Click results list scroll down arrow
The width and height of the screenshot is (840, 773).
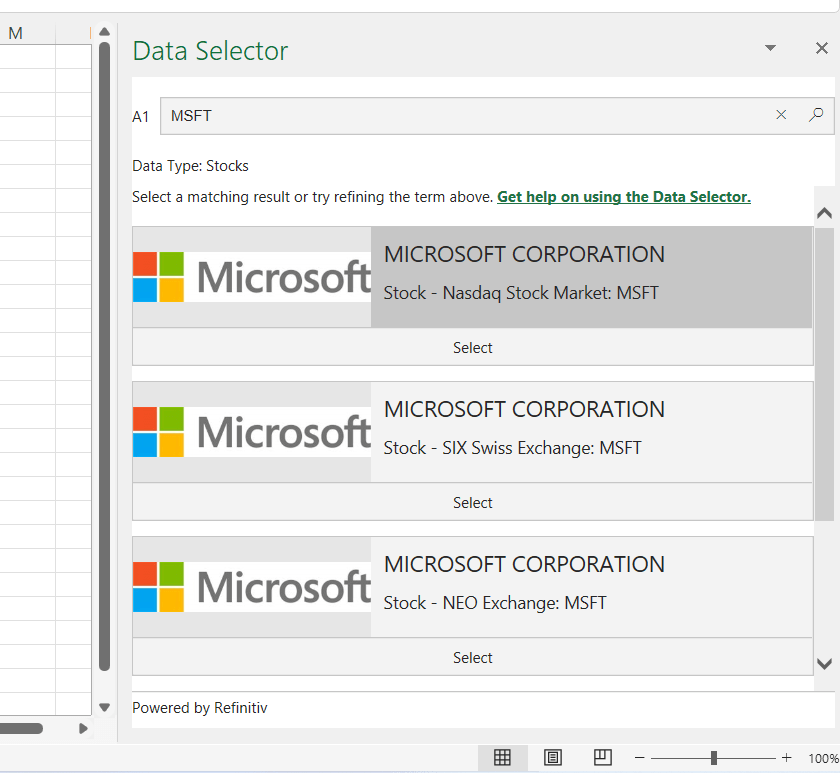(824, 664)
